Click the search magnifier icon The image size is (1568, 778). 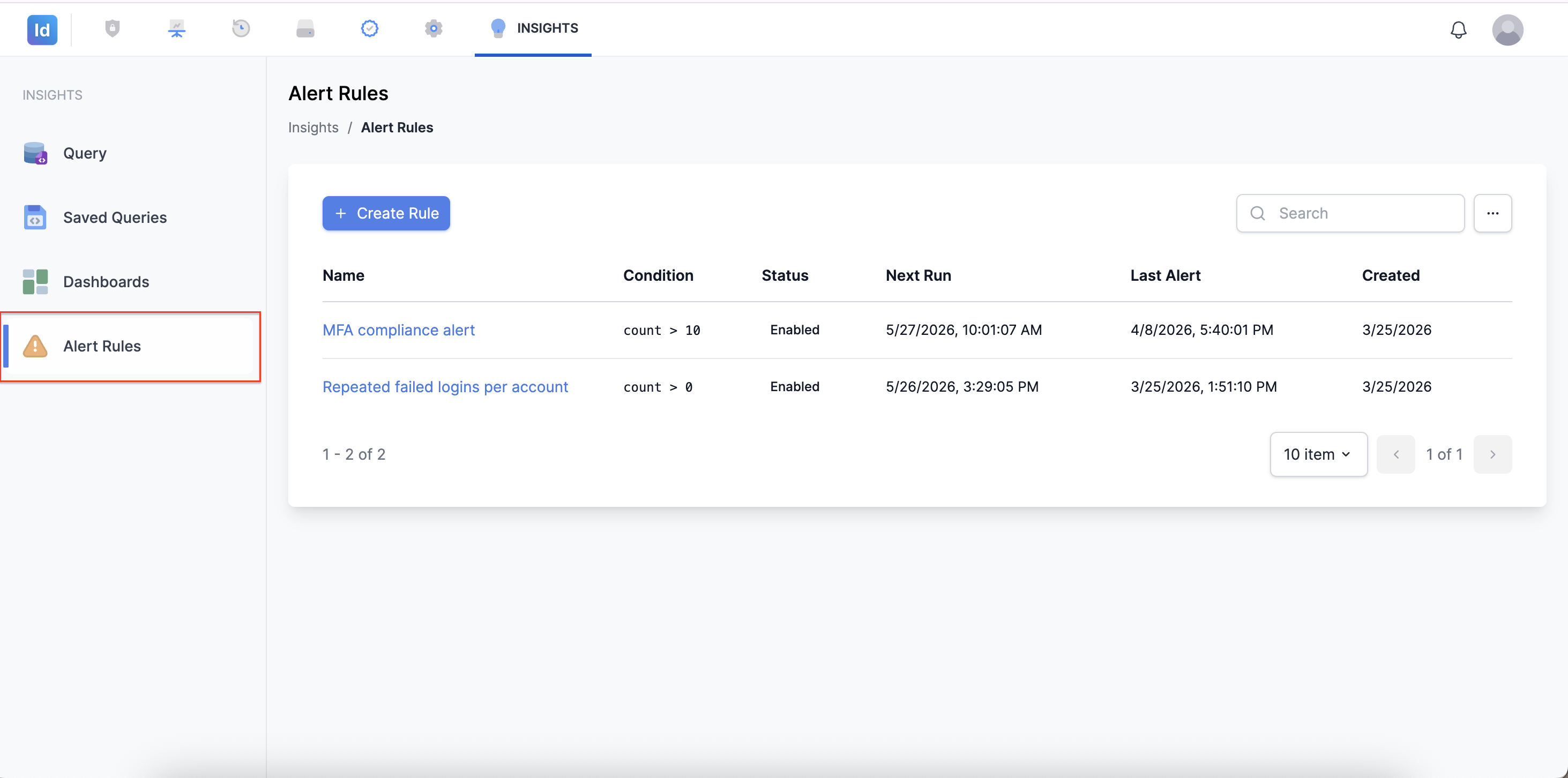click(1258, 213)
